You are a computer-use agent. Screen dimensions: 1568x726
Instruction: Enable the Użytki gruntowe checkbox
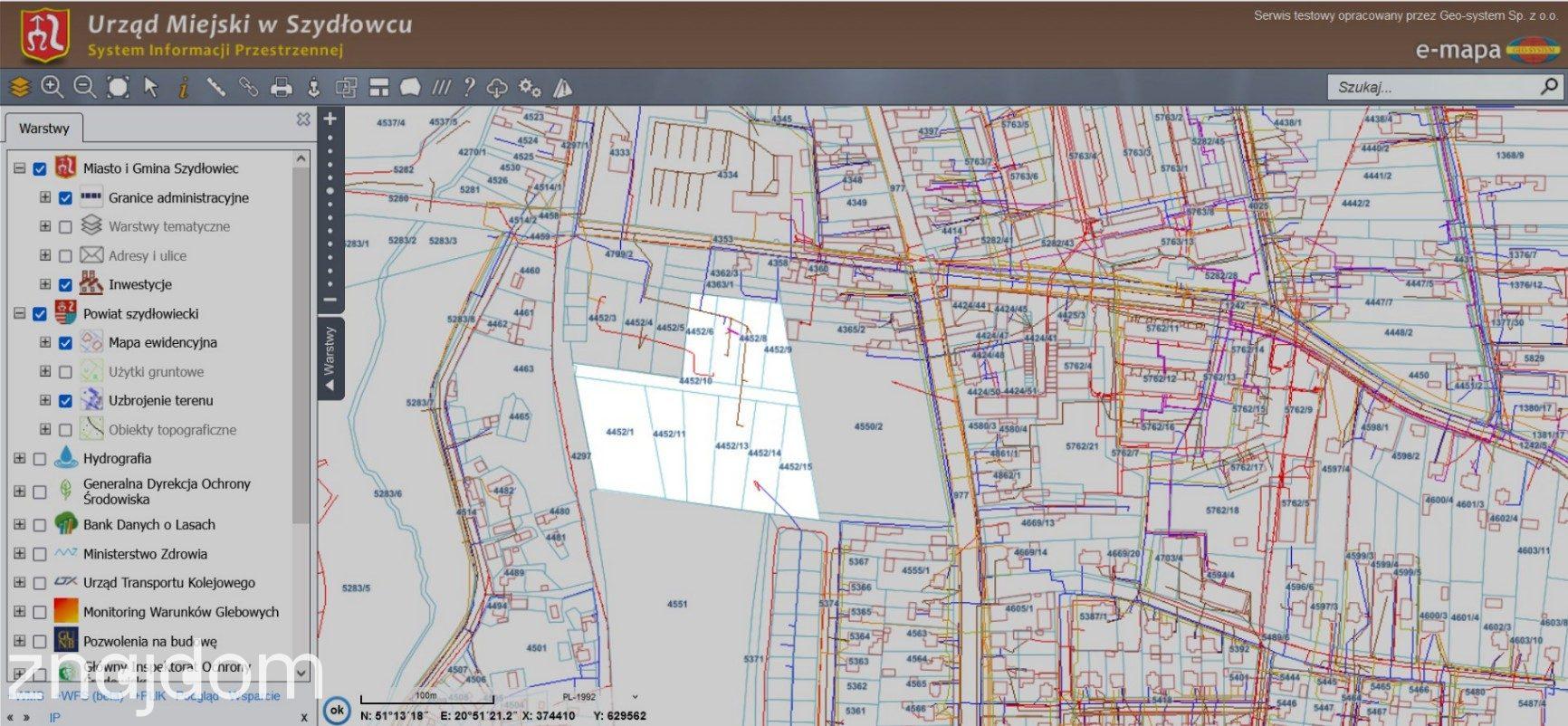(65, 371)
